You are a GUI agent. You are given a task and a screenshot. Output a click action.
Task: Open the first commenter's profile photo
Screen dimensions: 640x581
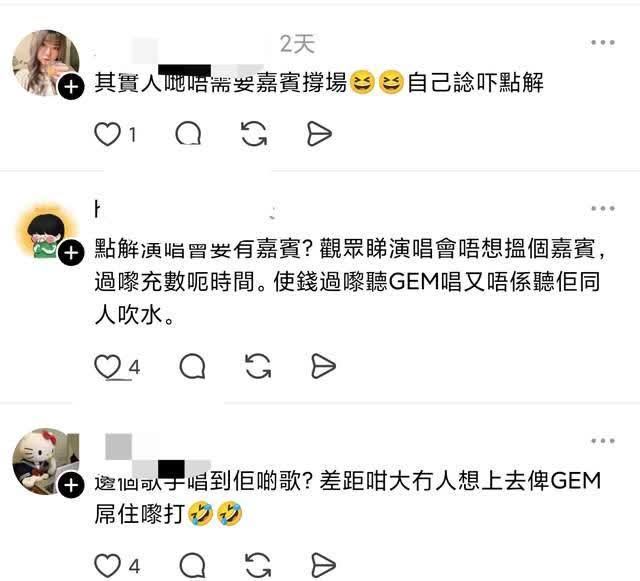pos(46,63)
